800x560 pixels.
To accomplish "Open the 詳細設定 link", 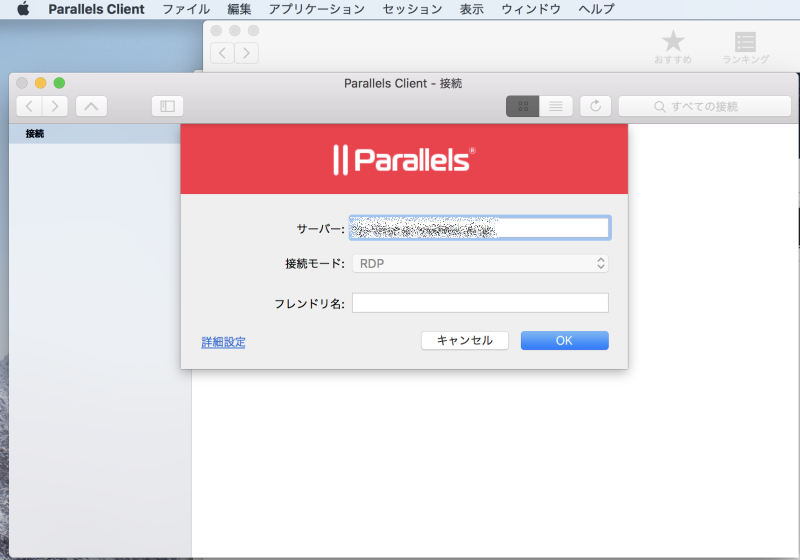I will pos(223,342).
